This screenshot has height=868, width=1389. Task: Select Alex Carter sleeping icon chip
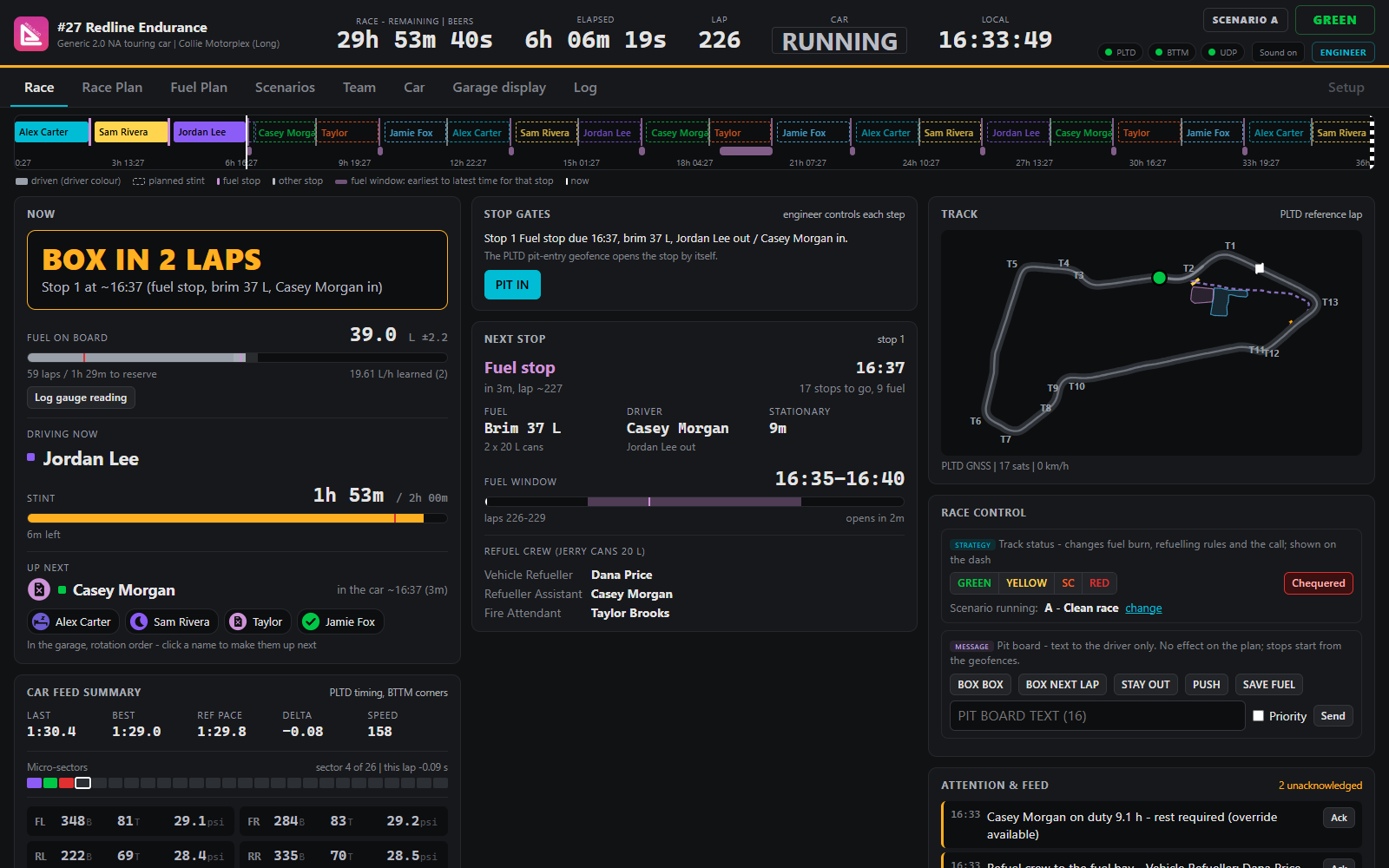[x=75, y=621]
